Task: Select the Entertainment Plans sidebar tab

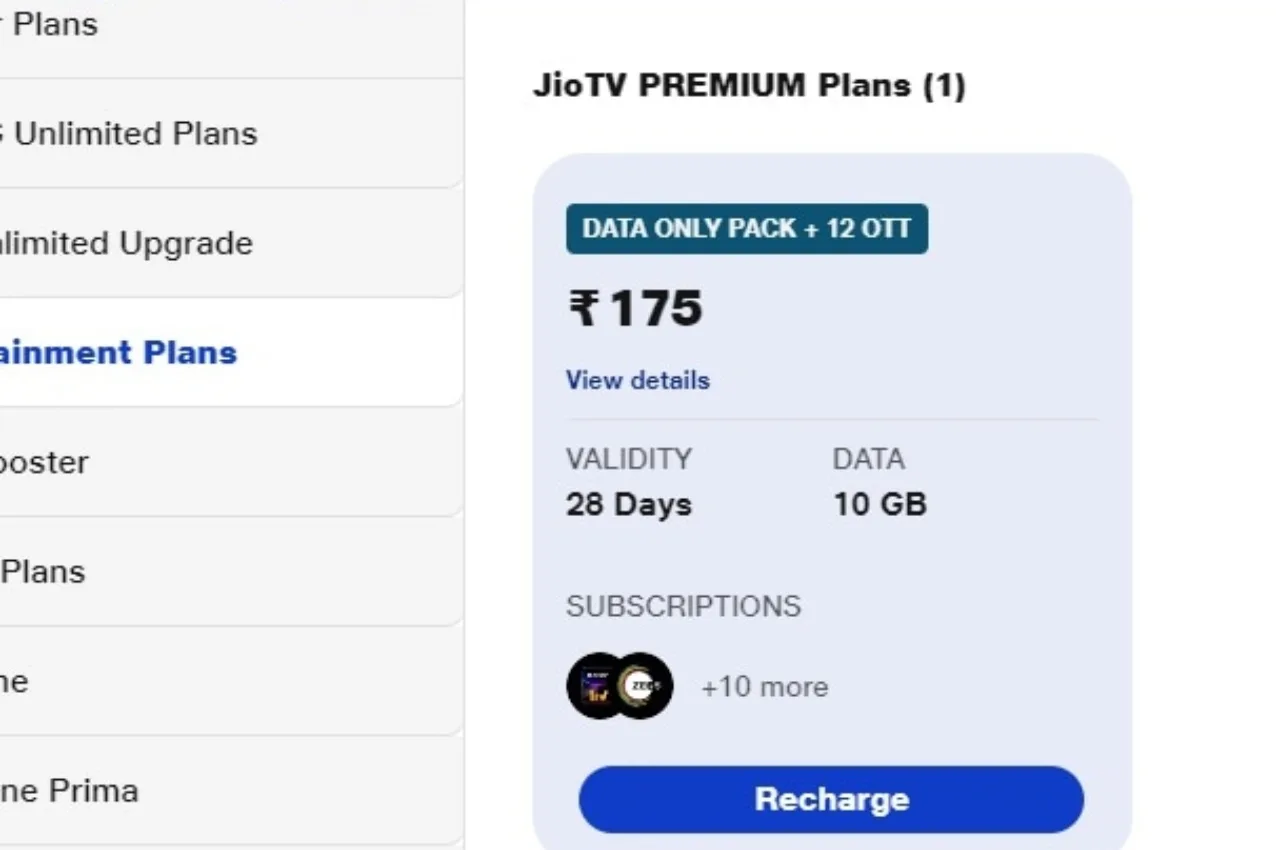Action: (118, 352)
